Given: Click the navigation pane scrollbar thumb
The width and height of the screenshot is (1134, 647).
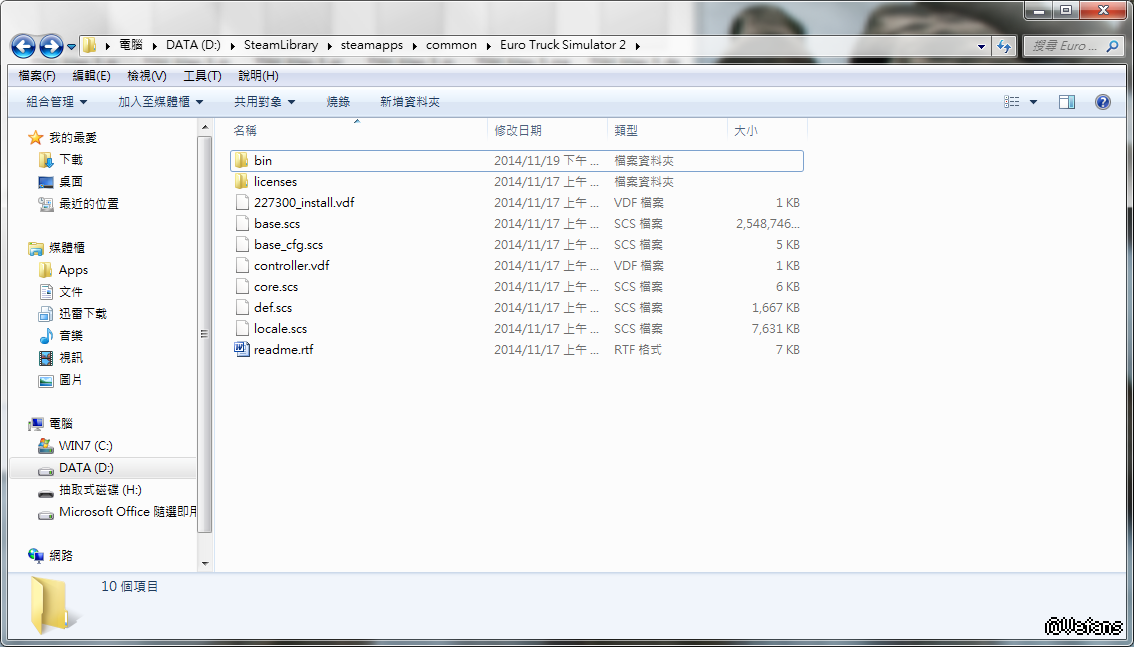Looking at the screenshot, I should pos(205,333).
